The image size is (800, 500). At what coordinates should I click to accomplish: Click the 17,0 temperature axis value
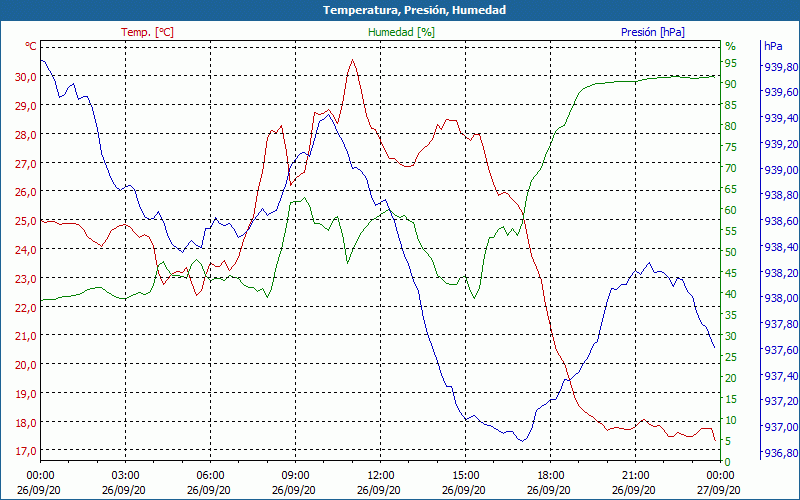pyautogui.click(x=24, y=451)
